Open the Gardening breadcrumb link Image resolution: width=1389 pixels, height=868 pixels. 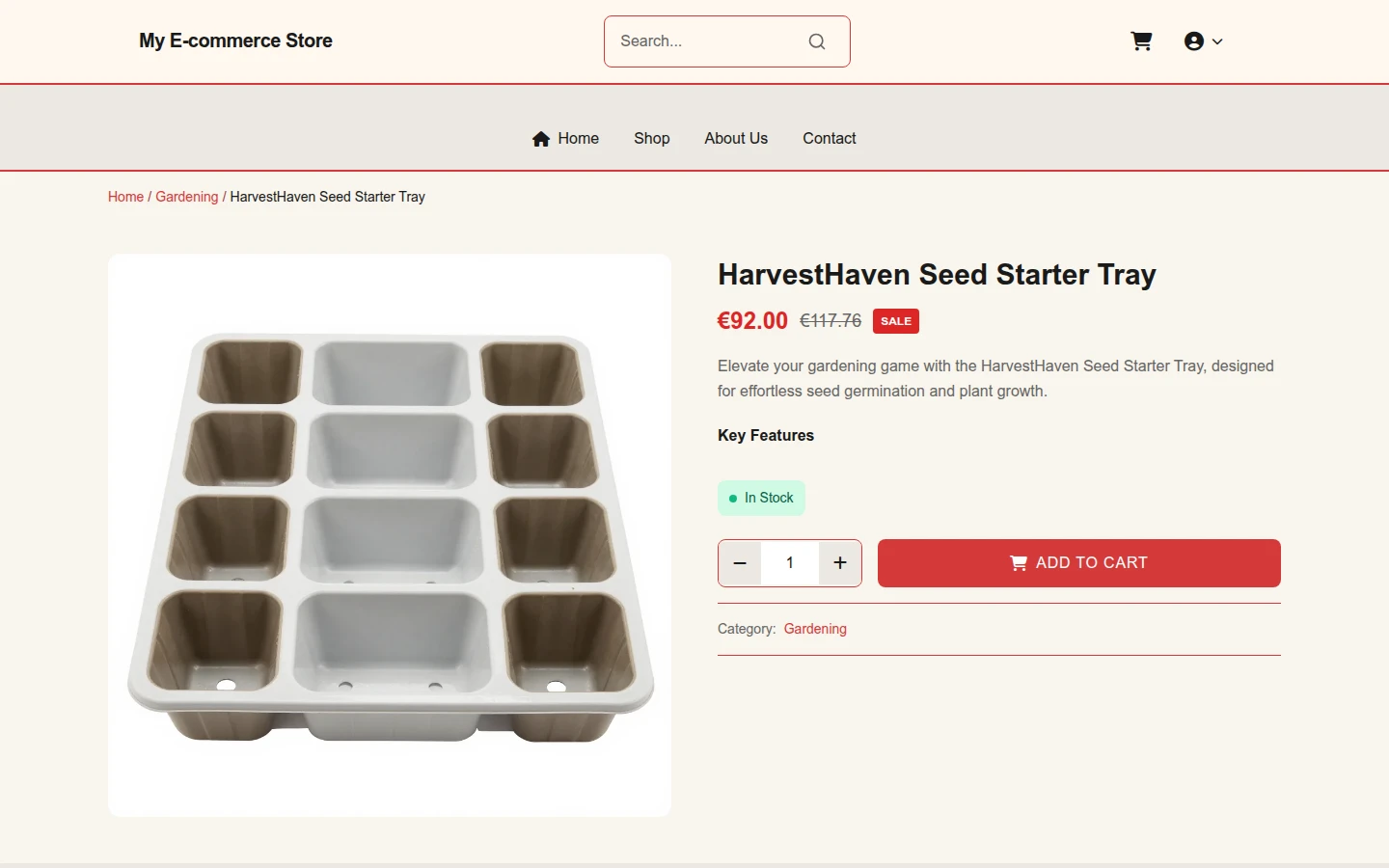coord(187,197)
